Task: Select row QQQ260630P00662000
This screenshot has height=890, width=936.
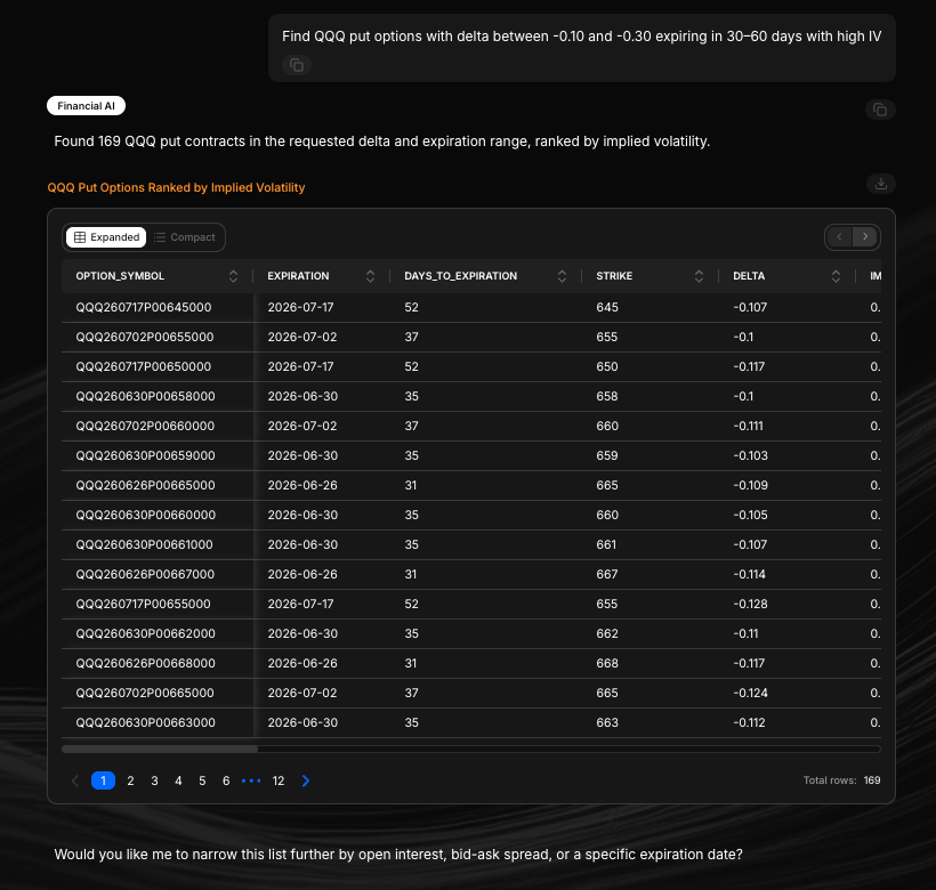Action: click(x=471, y=633)
